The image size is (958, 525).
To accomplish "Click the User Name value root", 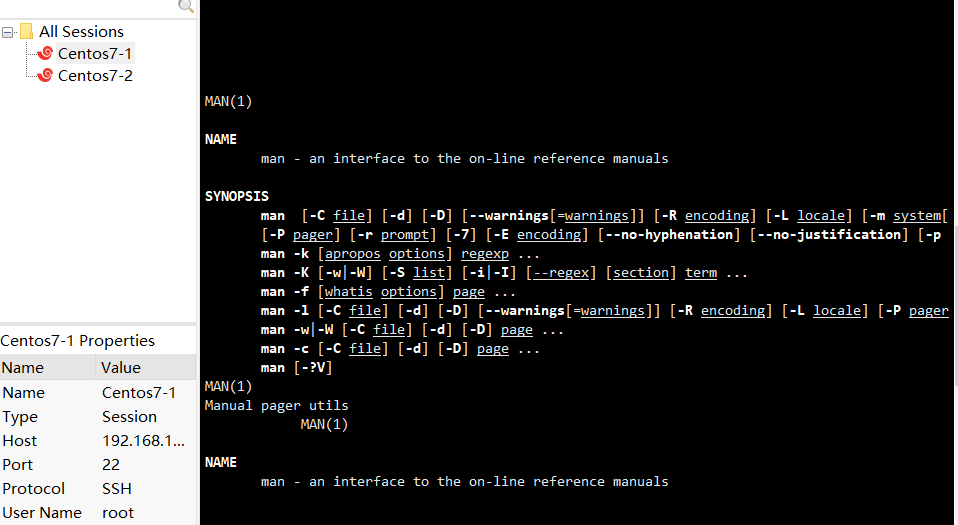I will 118,513.
